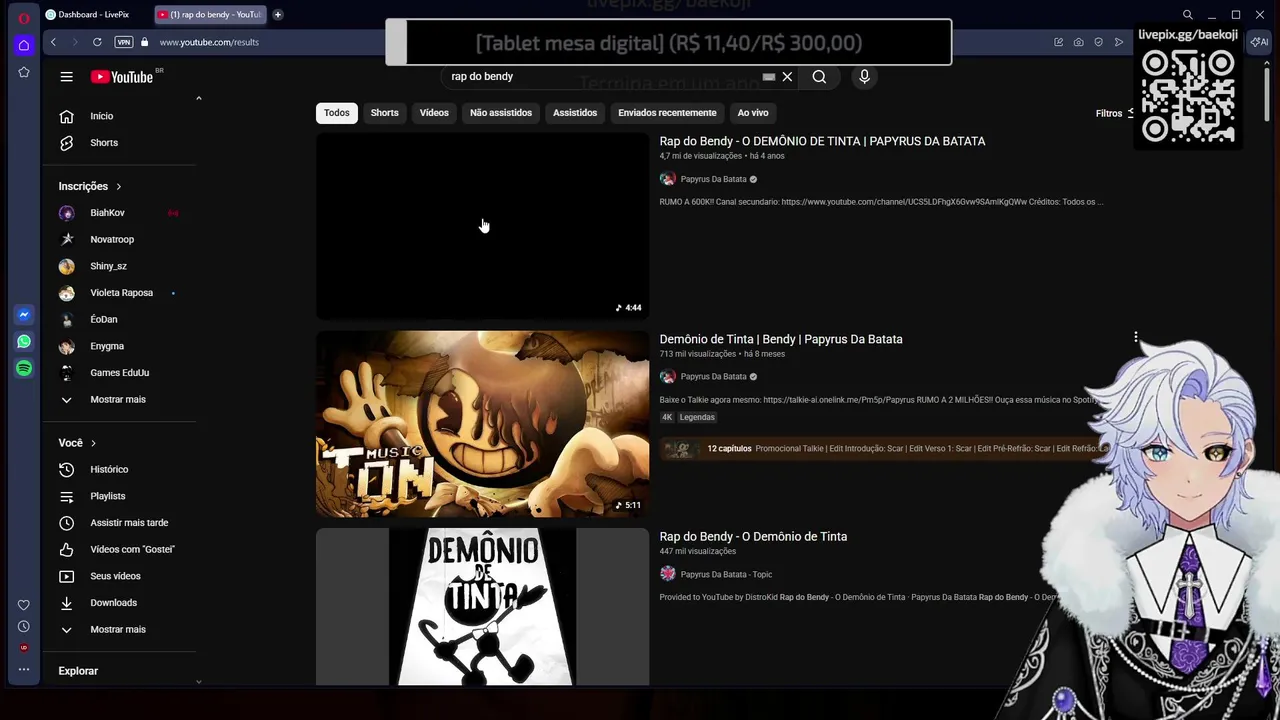
Task: Open BiahKov channel subscription
Action: tap(120, 213)
